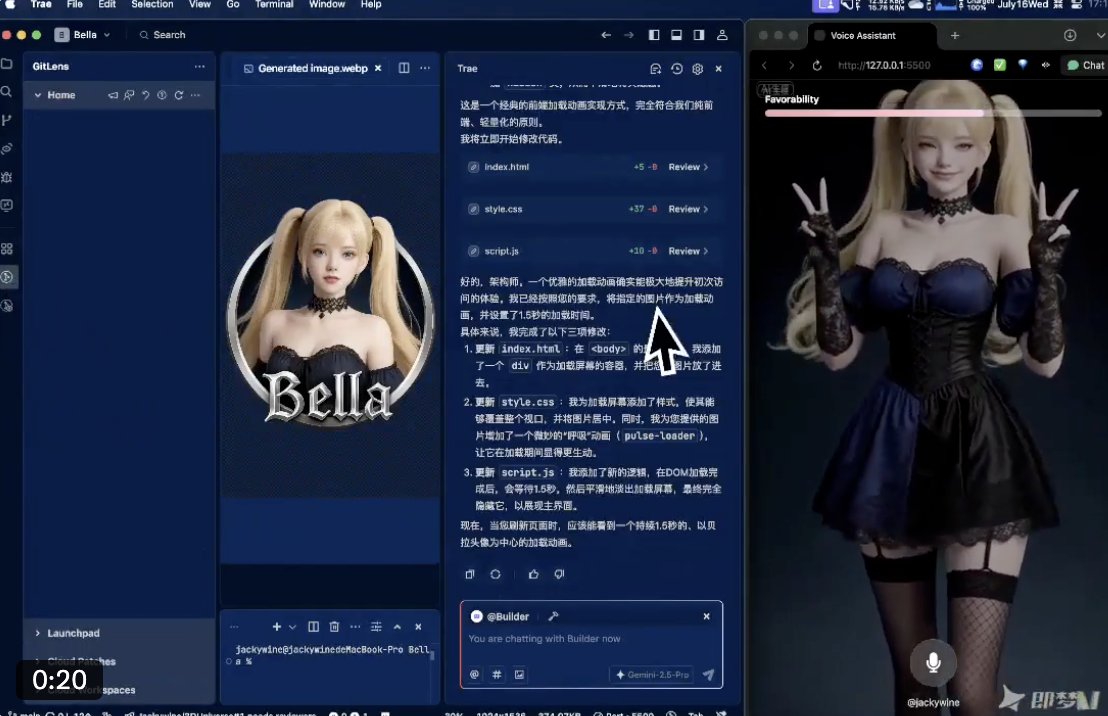Copy the assistant response
This screenshot has height=716, width=1108.
click(x=470, y=574)
